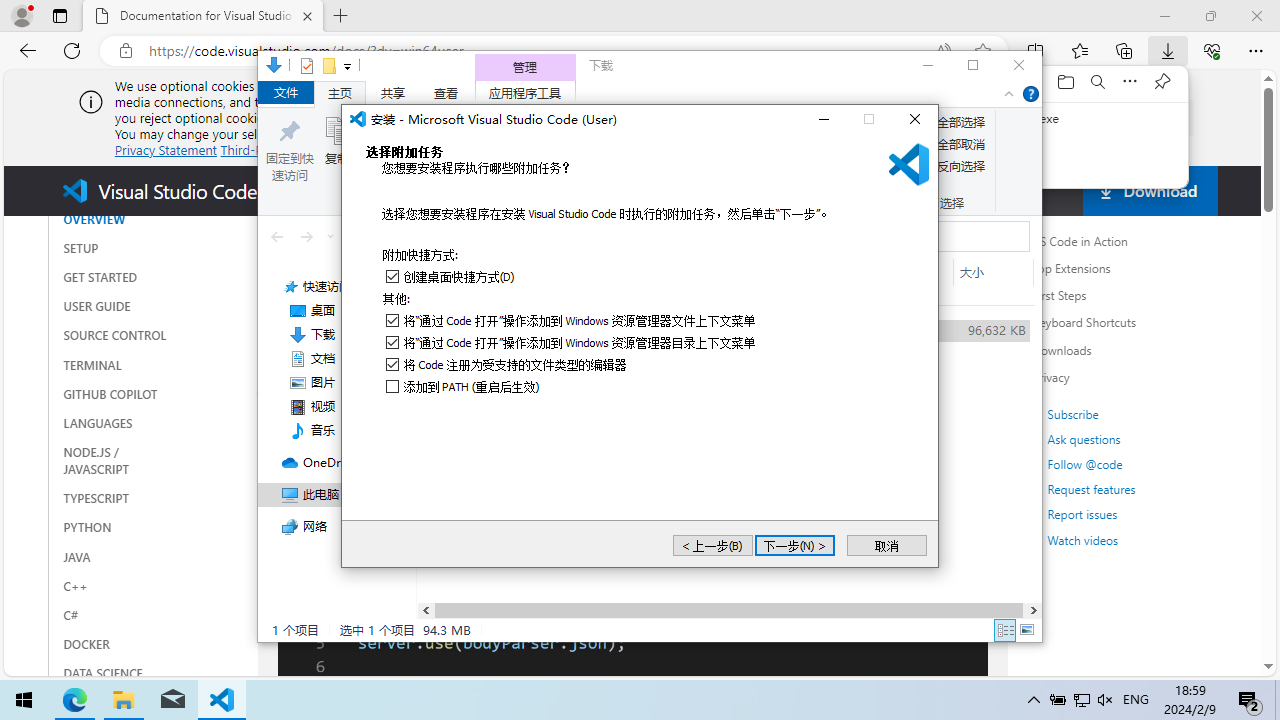Open the 文件 tab in File Explorer
This screenshot has width=1280, height=720.
pyautogui.click(x=286, y=93)
